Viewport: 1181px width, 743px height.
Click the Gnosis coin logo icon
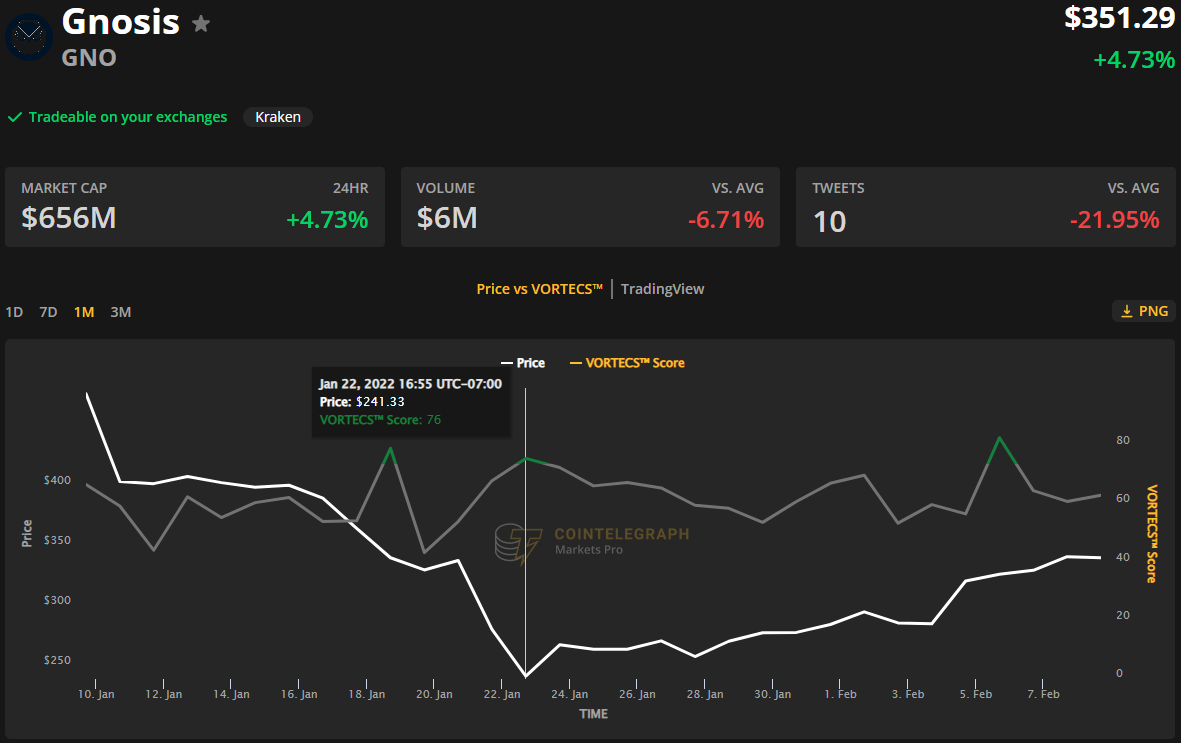tap(29, 36)
